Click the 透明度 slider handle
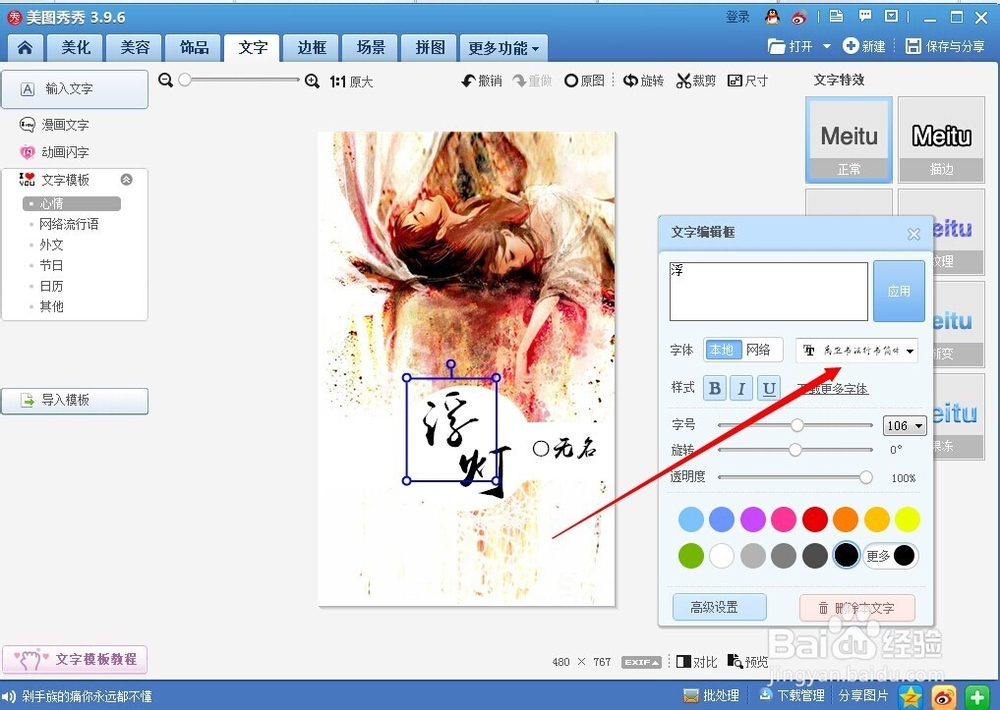The height and width of the screenshot is (710, 1000). (x=865, y=477)
